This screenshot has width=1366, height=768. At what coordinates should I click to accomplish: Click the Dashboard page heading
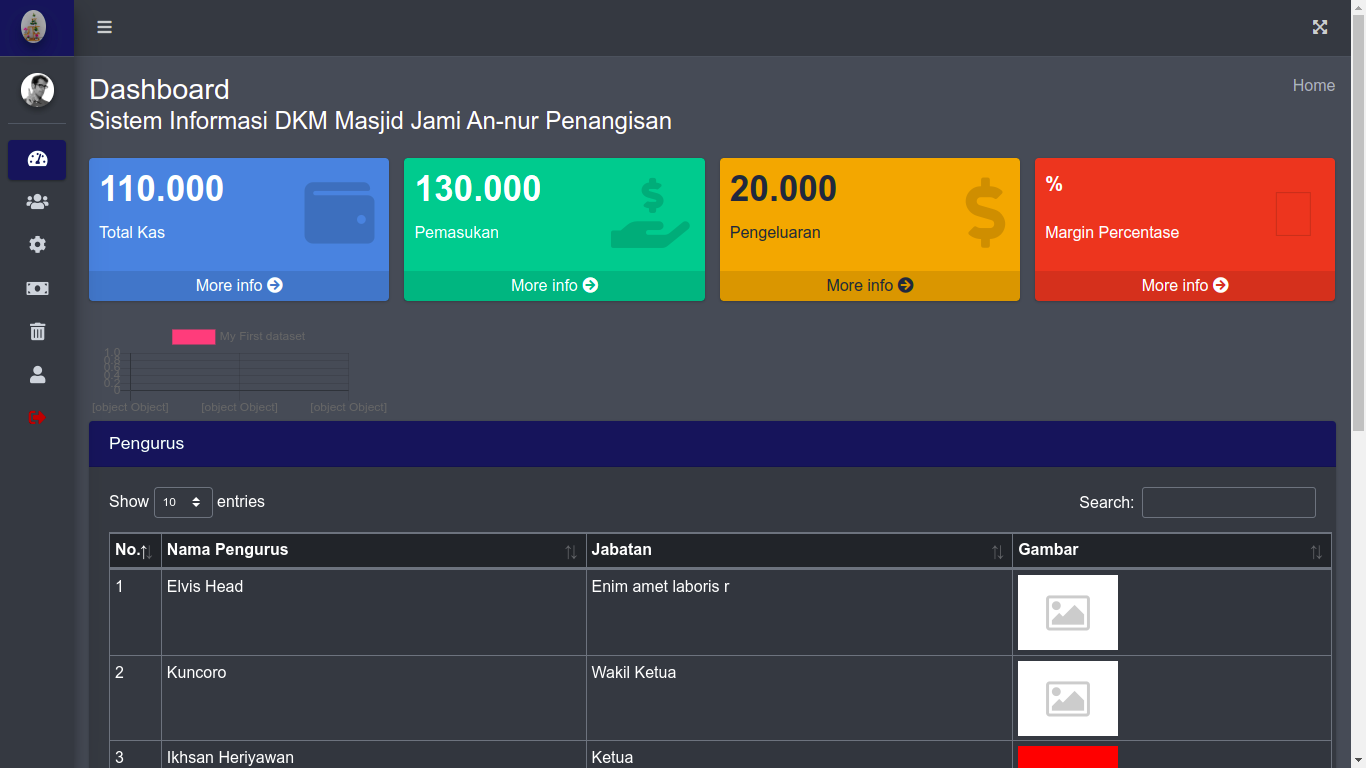[x=160, y=89]
